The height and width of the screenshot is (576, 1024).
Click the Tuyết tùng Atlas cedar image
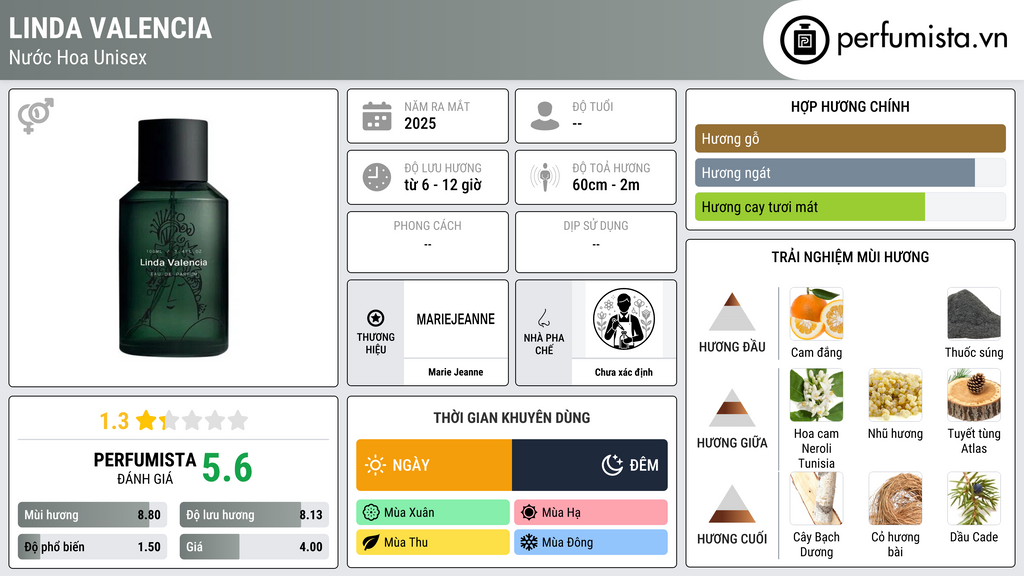click(x=974, y=395)
